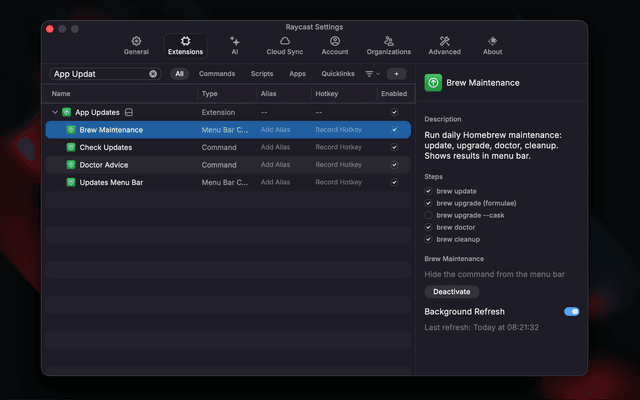Collapse the App Updates extension group

coord(55,112)
